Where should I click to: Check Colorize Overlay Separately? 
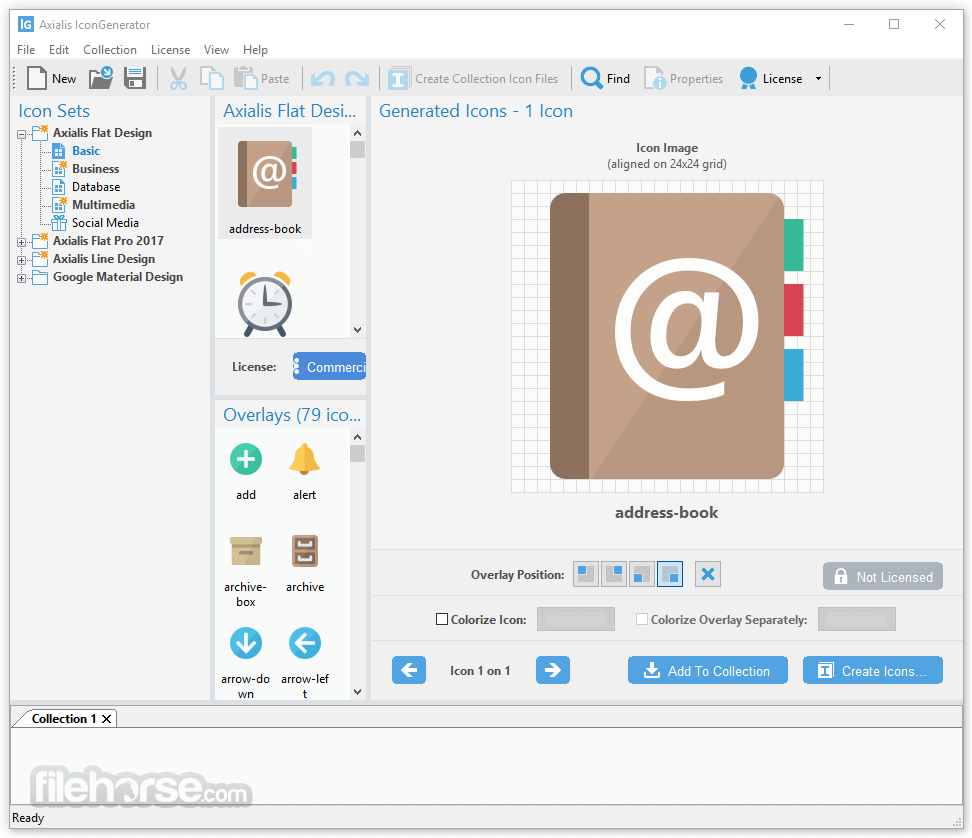(x=641, y=618)
